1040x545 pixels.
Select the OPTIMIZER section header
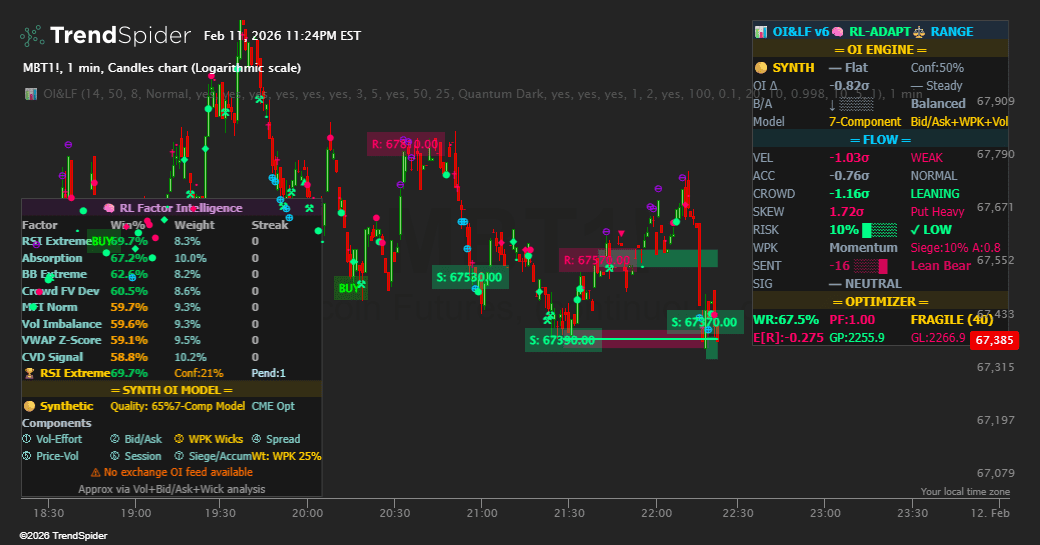(880, 302)
